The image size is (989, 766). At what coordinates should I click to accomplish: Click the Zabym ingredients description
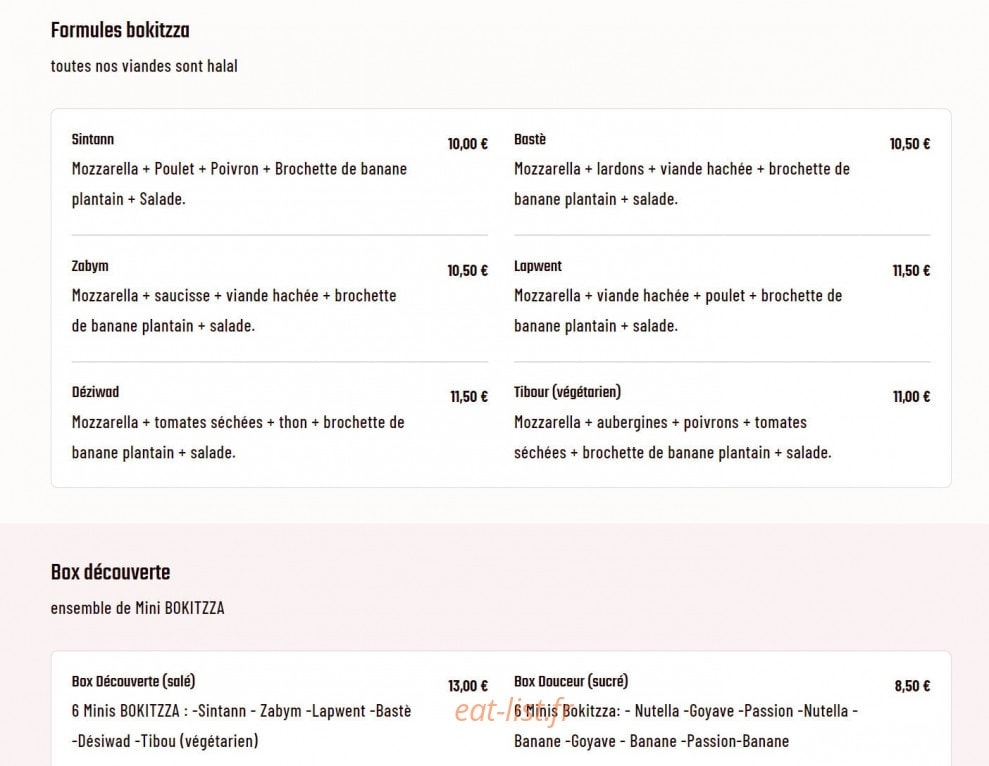point(234,311)
